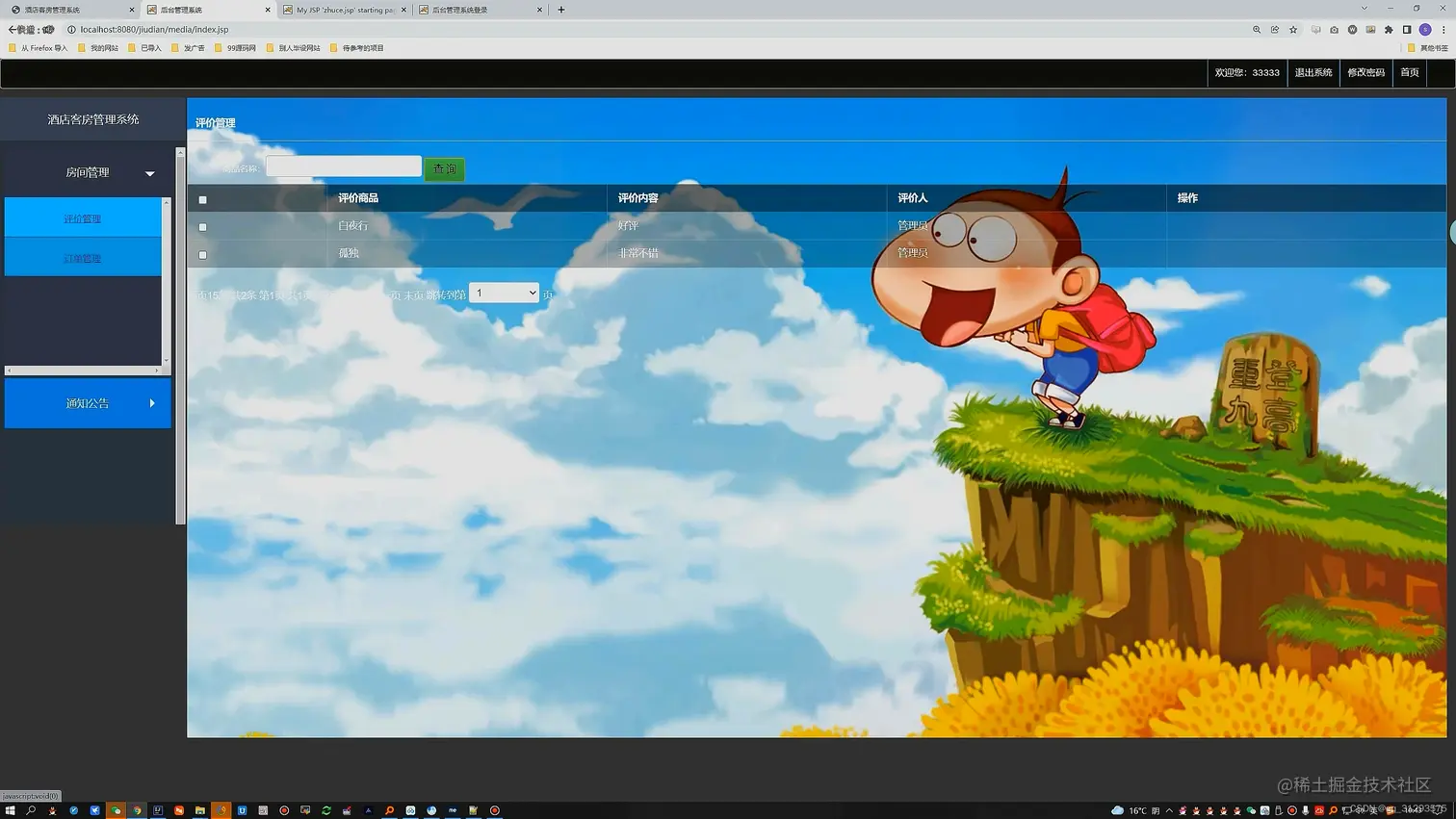1456x819 pixels.
Task: Open File Explorer from the taskbar
Action: (x=199, y=810)
